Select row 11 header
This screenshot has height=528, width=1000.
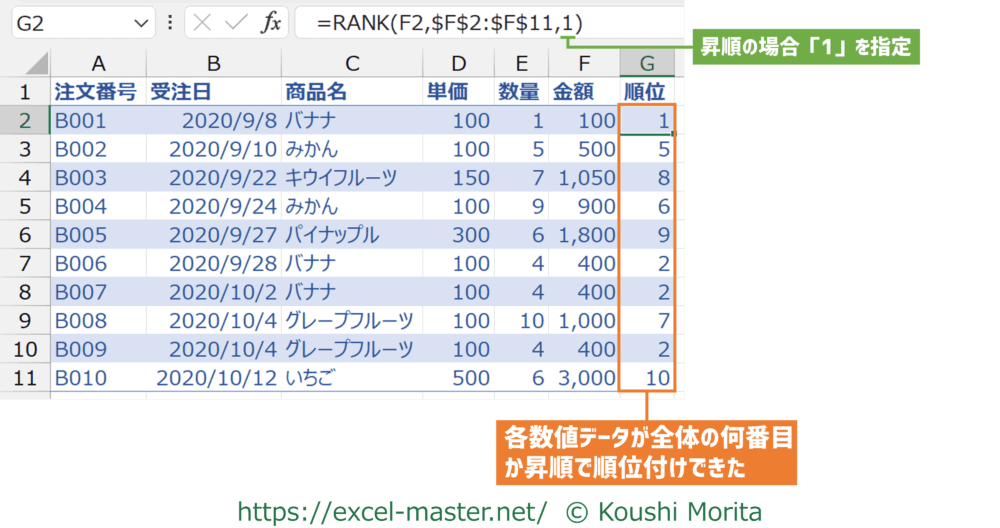coord(25,380)
